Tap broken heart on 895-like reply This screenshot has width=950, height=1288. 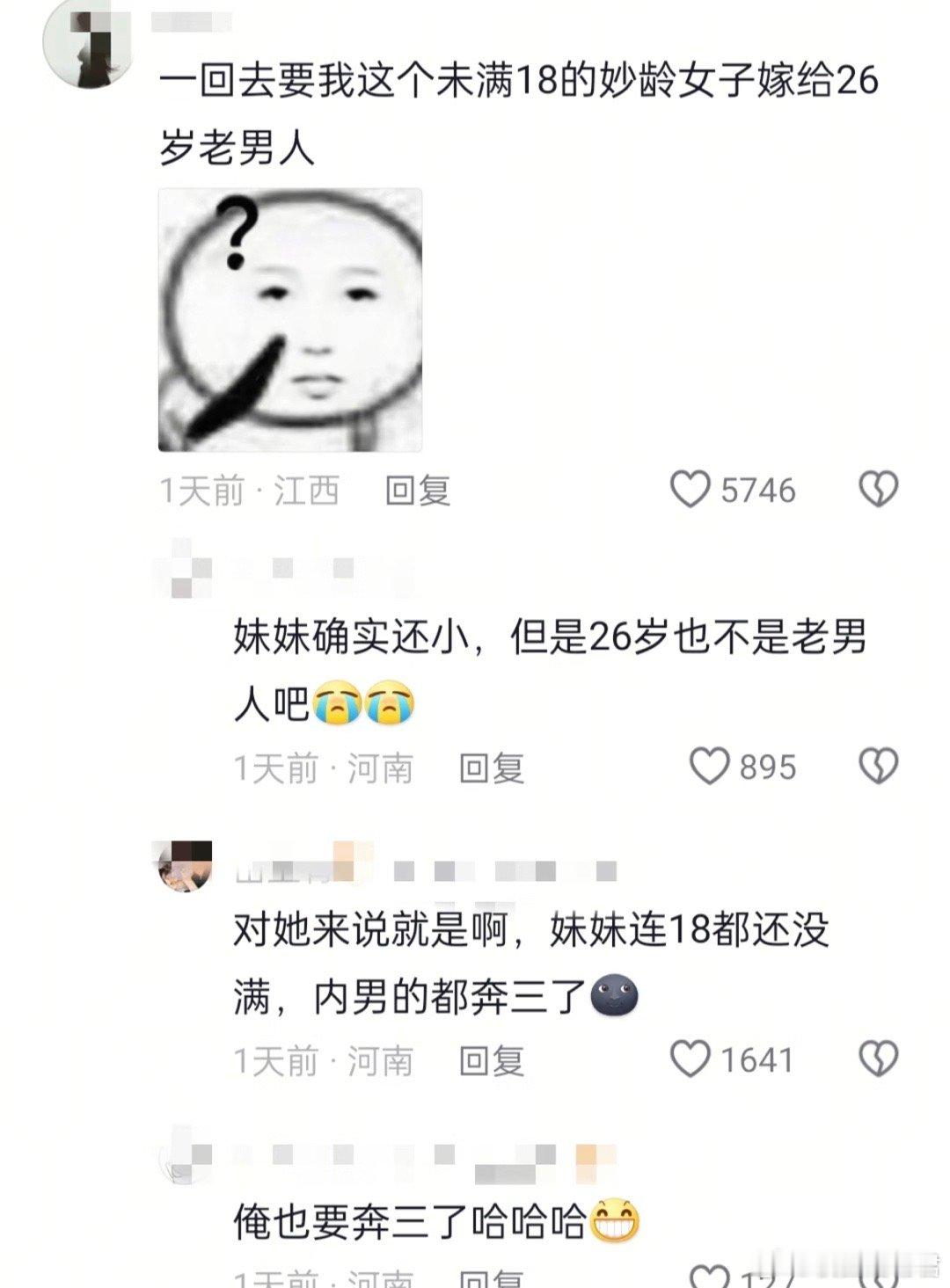pos(878,767)
